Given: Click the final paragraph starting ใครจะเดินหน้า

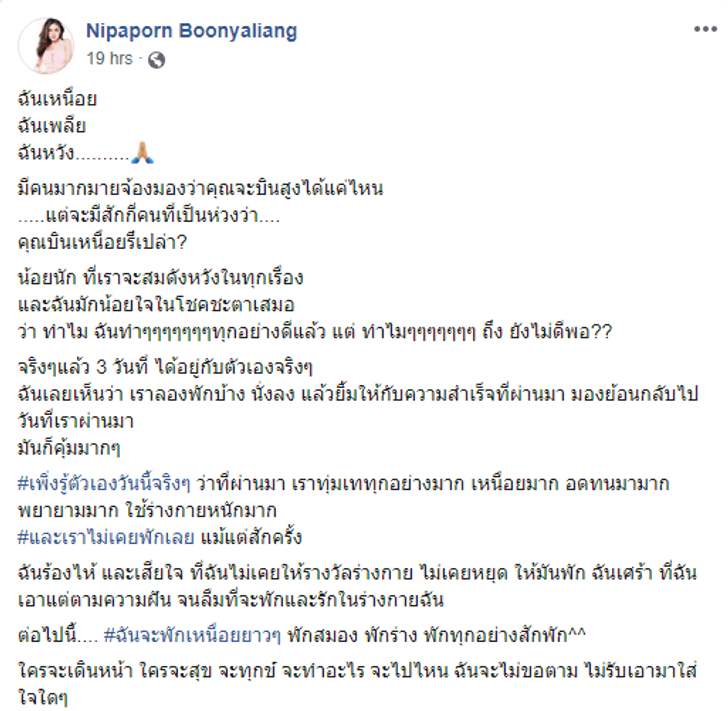Looking at the screenshot, I should tap(357, 685).
